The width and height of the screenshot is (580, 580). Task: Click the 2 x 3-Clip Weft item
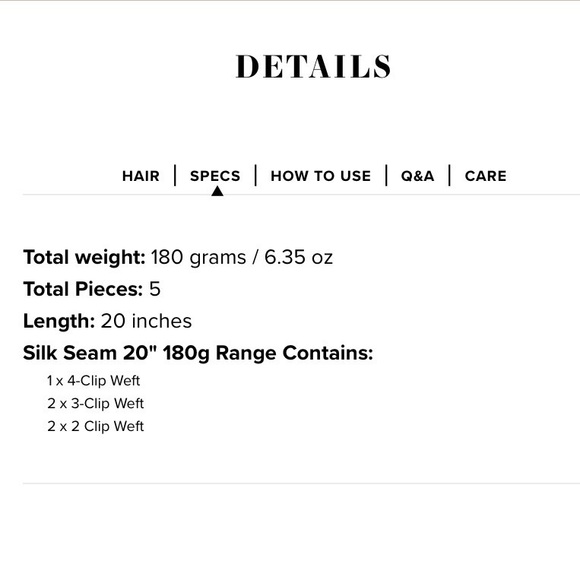pyautogui.click(x=95, y=403)
